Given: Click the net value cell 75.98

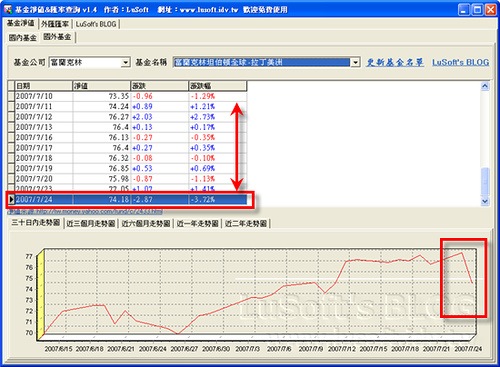Looking at the screenshot, I should point(101,179).
